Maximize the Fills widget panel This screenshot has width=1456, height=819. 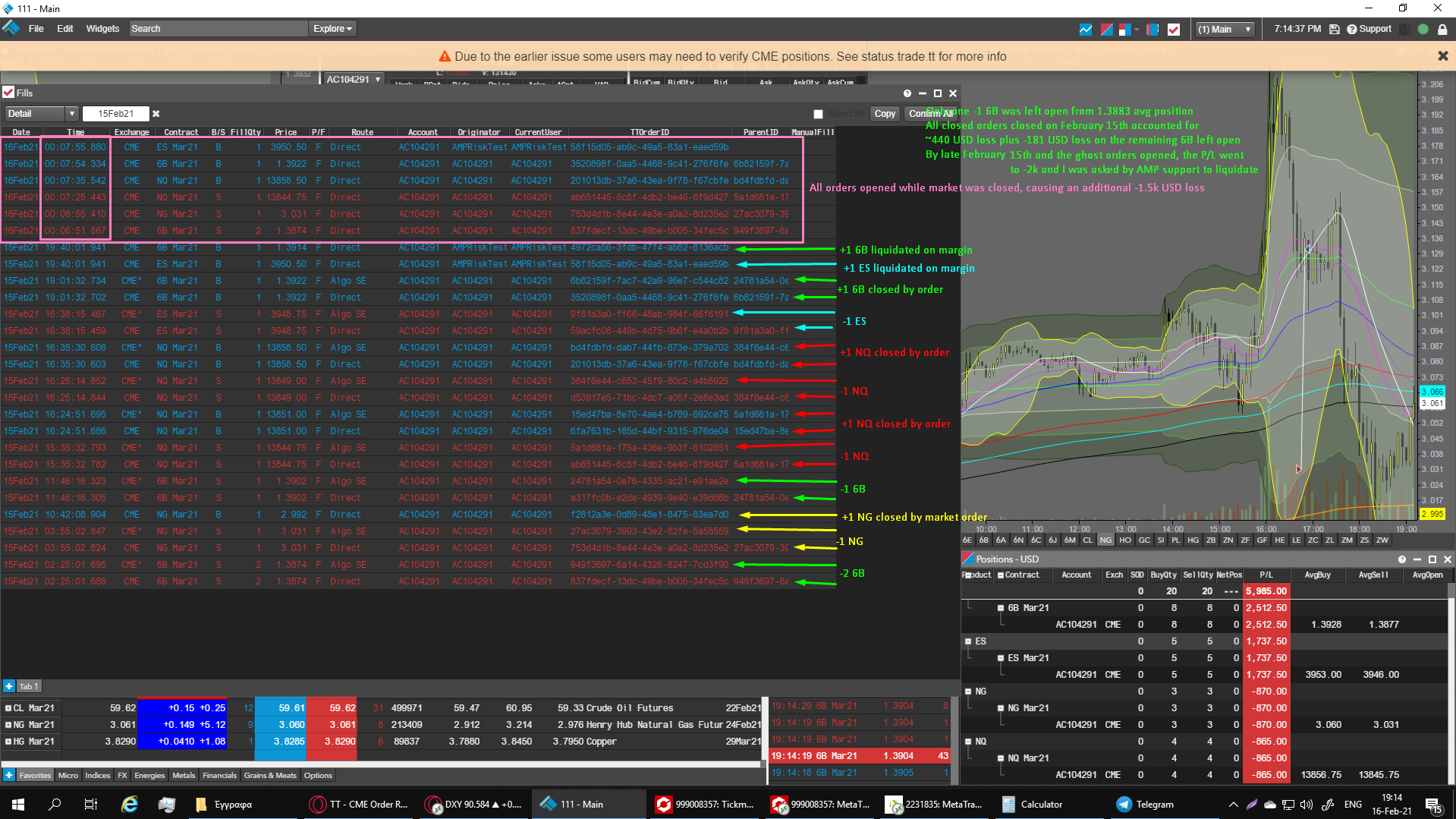tap(938, 93)
